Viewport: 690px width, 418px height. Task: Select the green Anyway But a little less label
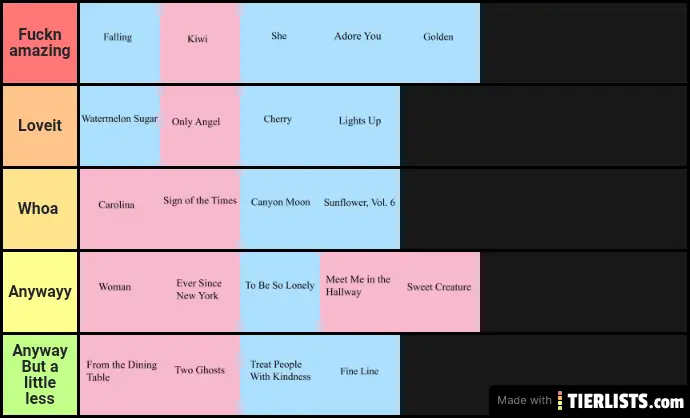[40, 375]
